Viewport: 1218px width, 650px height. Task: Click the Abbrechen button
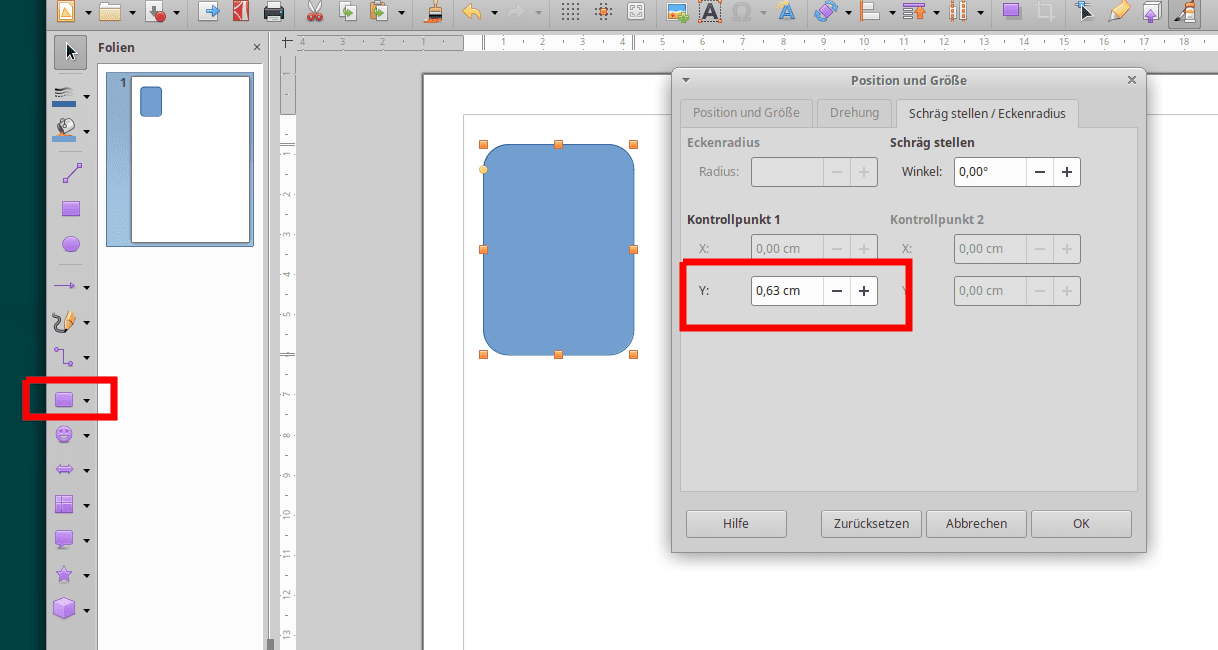[976, 523]
